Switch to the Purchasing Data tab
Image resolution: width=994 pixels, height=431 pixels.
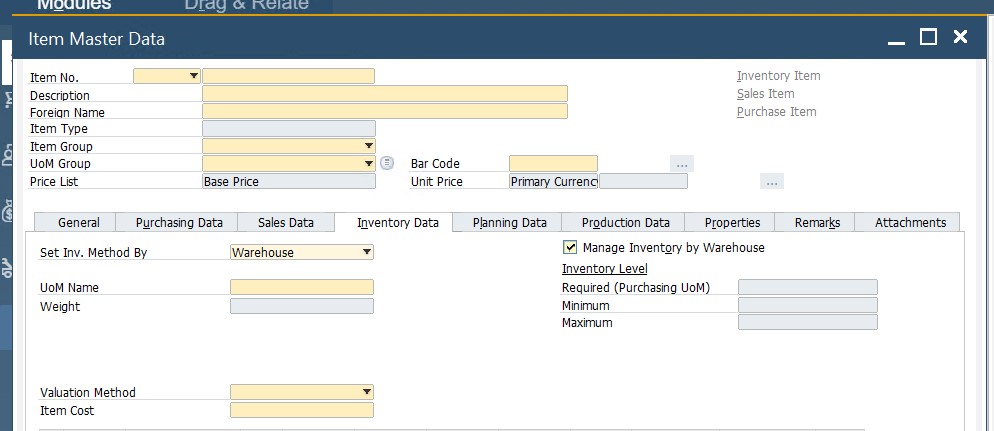179,222
